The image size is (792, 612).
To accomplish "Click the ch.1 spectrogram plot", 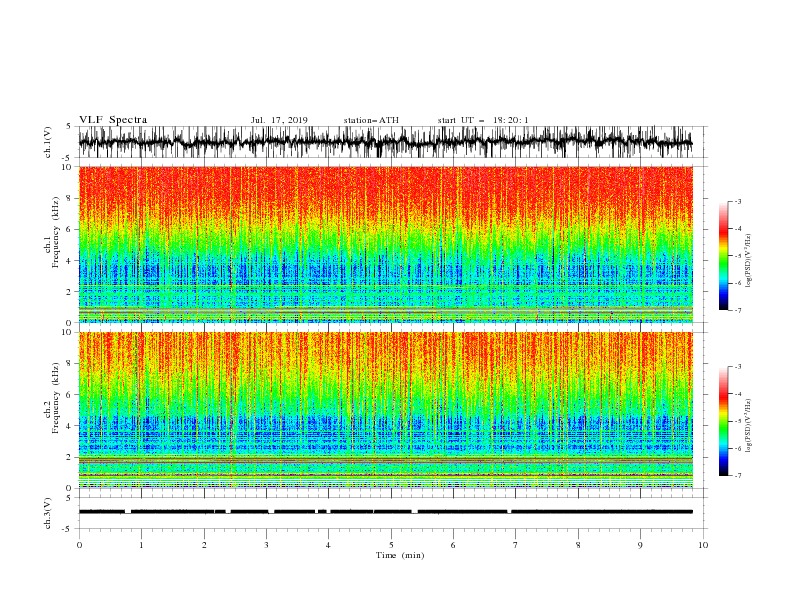I will point(386,244).
